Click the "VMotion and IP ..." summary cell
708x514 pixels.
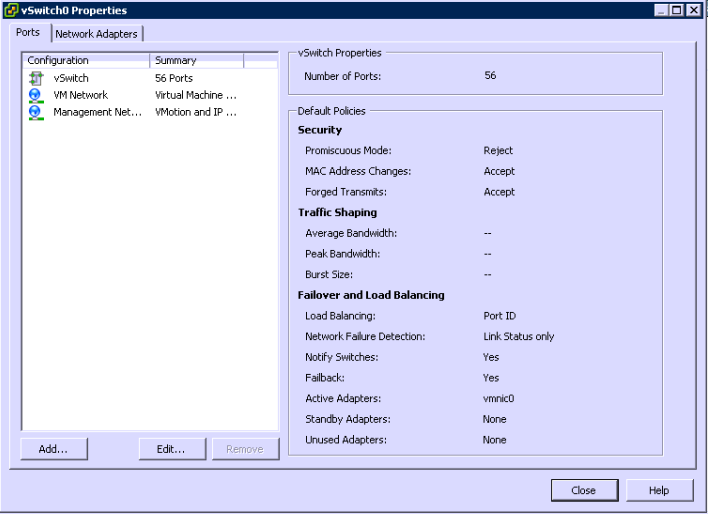tap(195, 112)
